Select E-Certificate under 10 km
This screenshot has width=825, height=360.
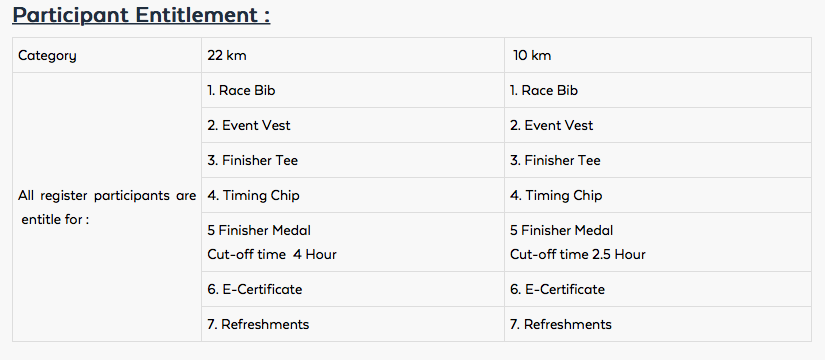(557, 289)
